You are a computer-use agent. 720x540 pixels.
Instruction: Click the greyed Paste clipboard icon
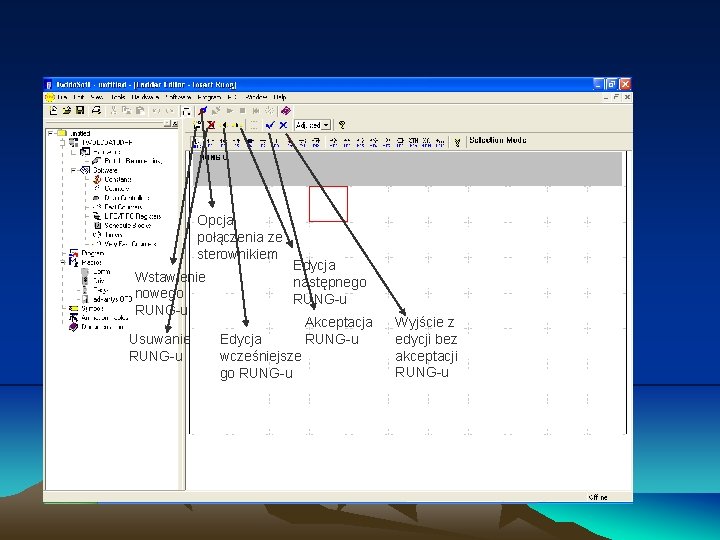point(141,110)
